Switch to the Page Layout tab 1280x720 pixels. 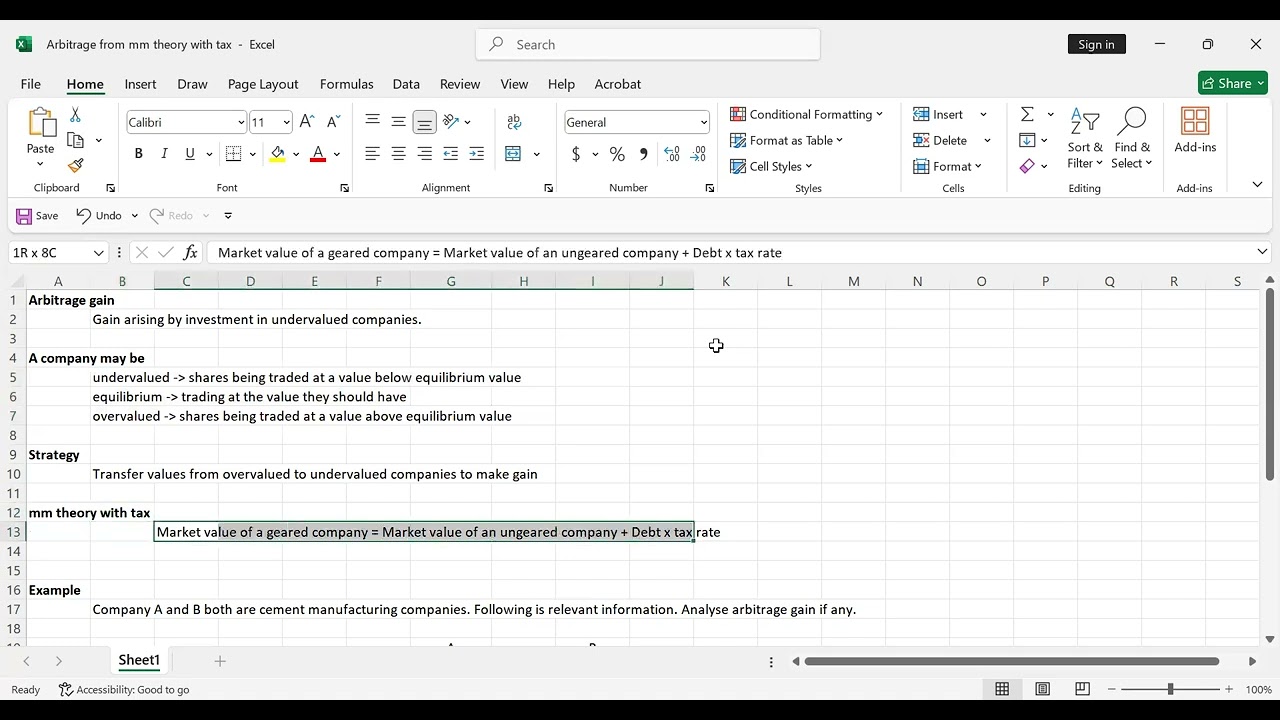click(x=263, y=84)
